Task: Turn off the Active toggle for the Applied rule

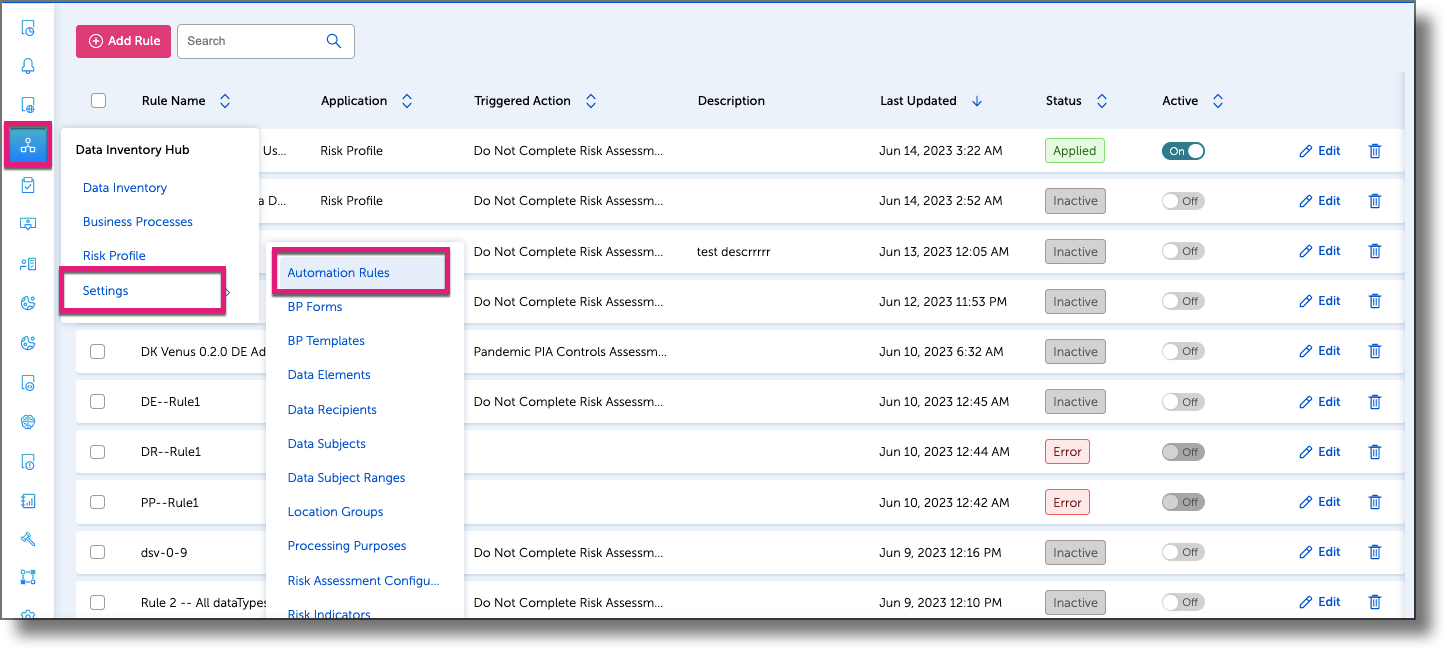Action: click(x=1183, y=150)
